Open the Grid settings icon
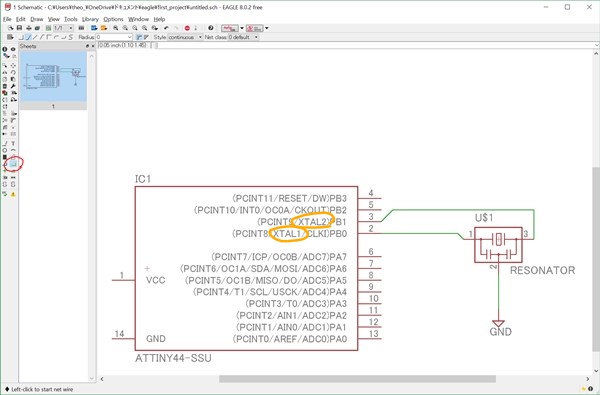600x395 pixels. (10, 37)
